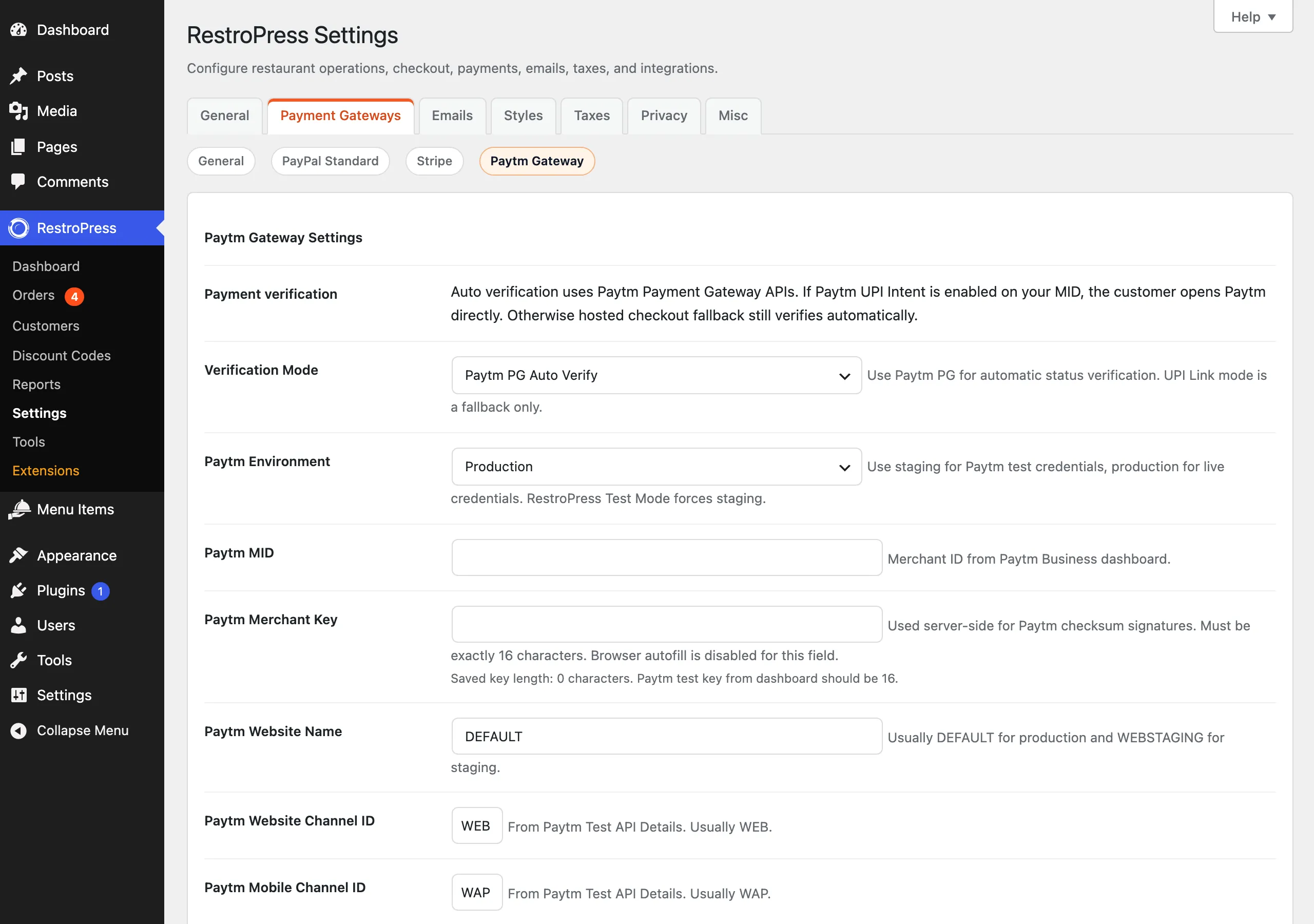The height and width of the screenshot is (924, 1314).
Task: Focus the Paytm MID input field
Action: coord(667,557)
